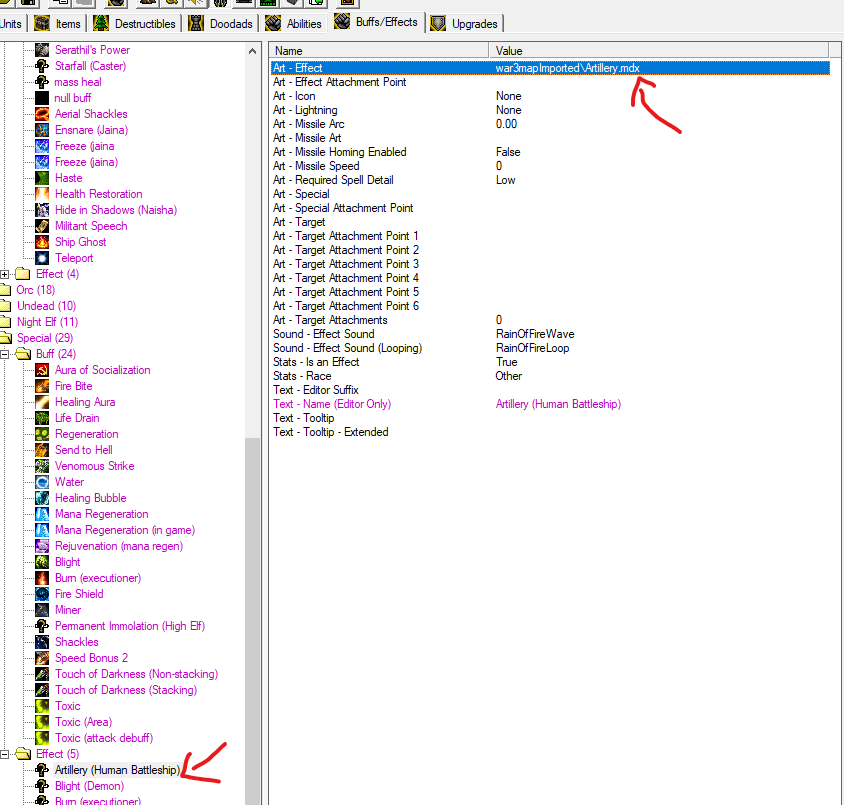The width and height of the screenshot is (844, 805).
Task: Click the Healing Aura icon
Action: click(42, 402)
